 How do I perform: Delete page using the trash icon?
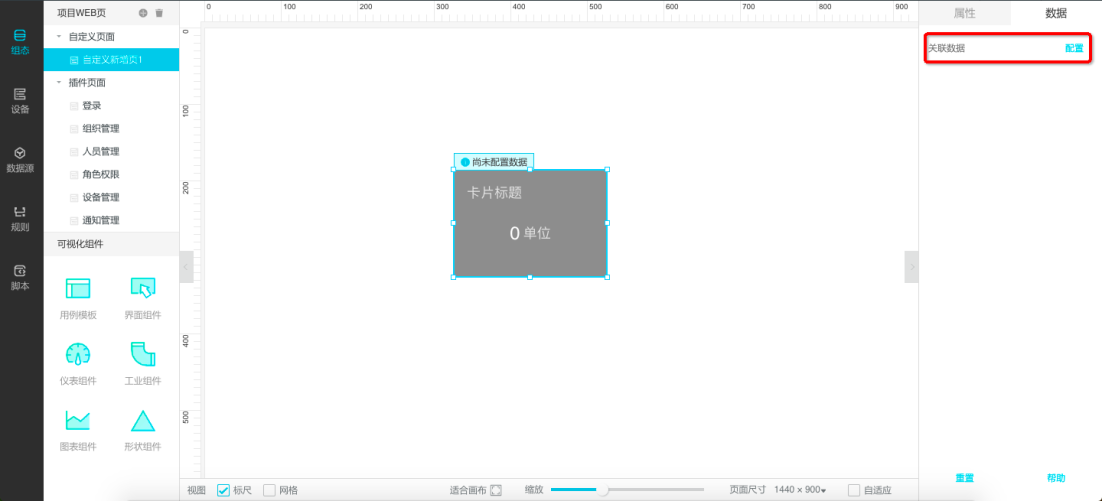tap(159, 13)
